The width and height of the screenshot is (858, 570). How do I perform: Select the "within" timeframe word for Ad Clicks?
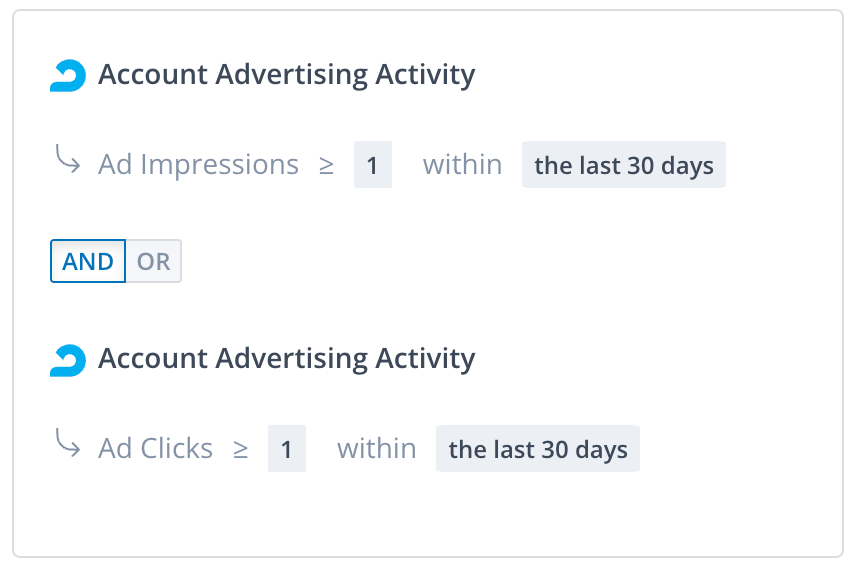pyautogui.click(x=376, y=449)
